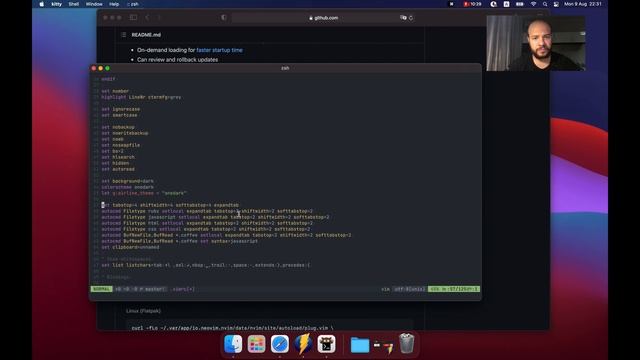Click the 'autocmd Filetype css' line
The width and height of the screenshot is (640, 360).
point(206,229)
